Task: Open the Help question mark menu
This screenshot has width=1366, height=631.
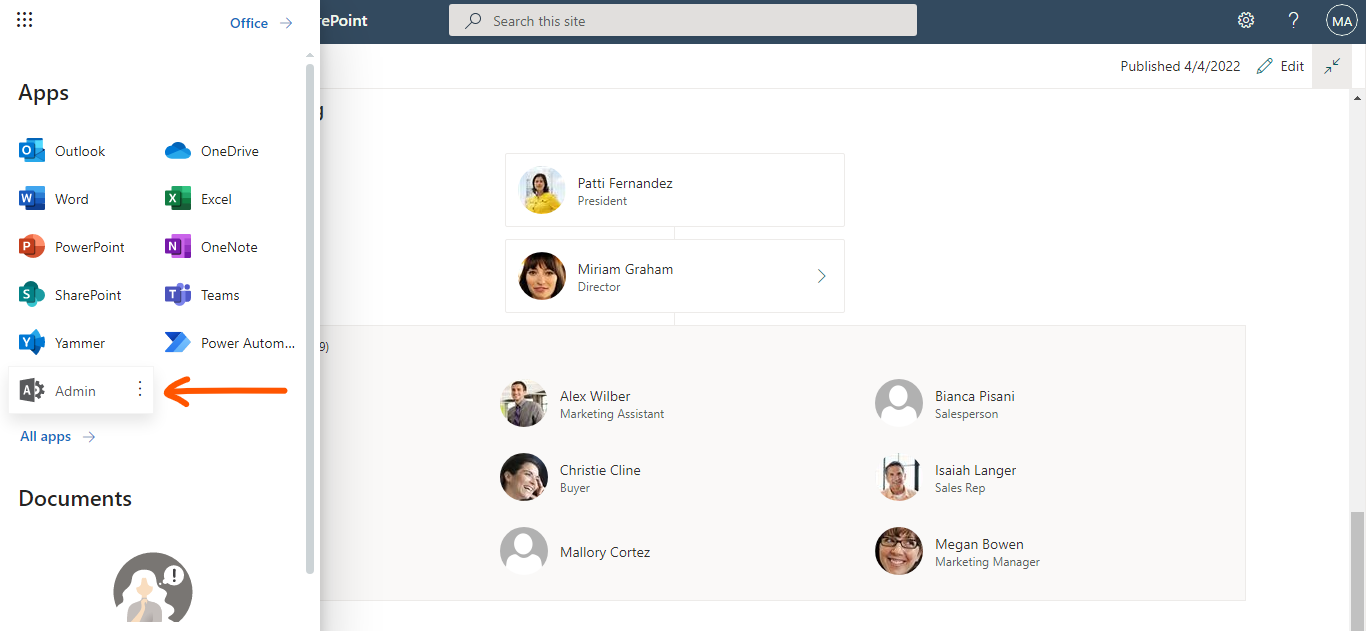Action: click(x=1293, y=20)
